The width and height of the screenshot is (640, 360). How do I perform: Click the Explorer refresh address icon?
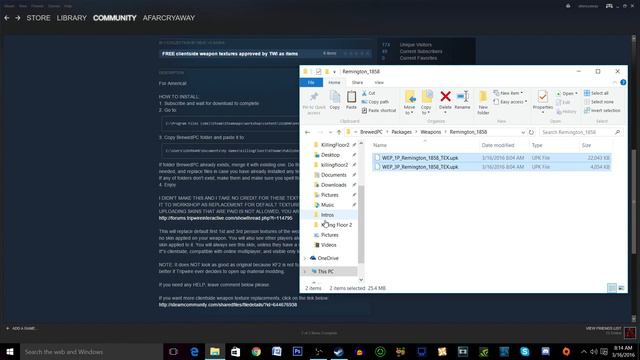[531, 132]
